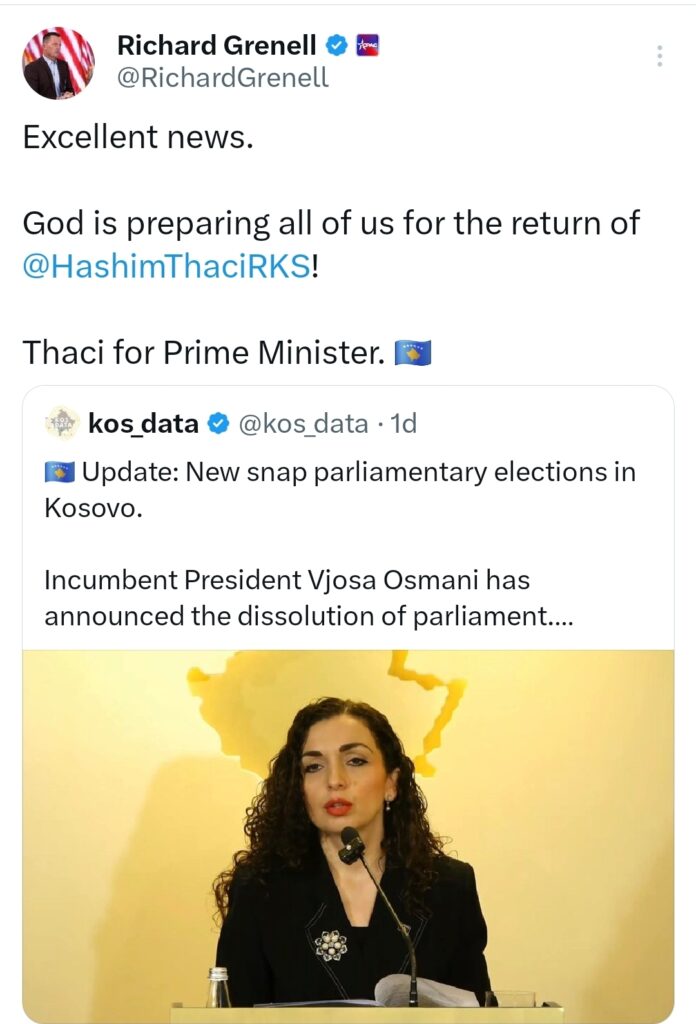
Task: Click the affiliation badge next to Grenell's verified checkmark
Action: (x=368, y=45)
